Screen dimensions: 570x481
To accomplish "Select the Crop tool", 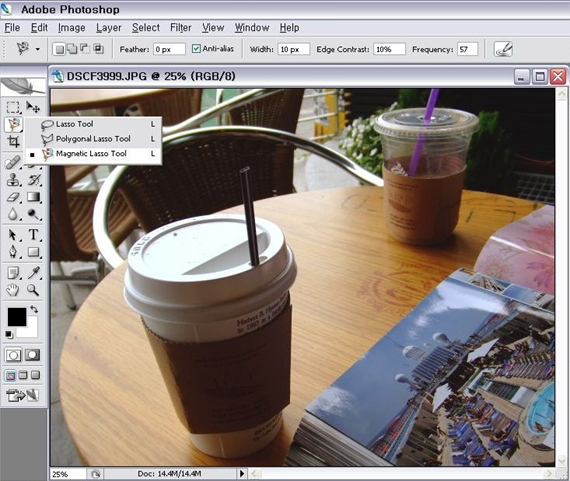I will (13, 141).
